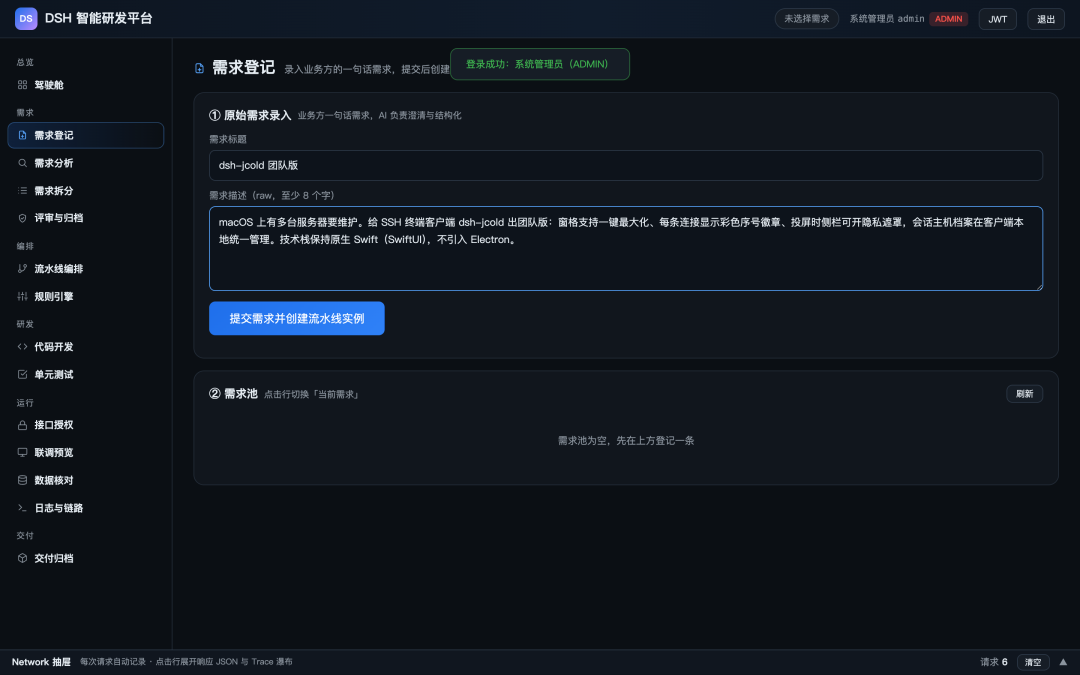This screenshot has height=675, width=1080.
Task: Click the 需求登记 document icon in sidebar
Action: point(22,135)
